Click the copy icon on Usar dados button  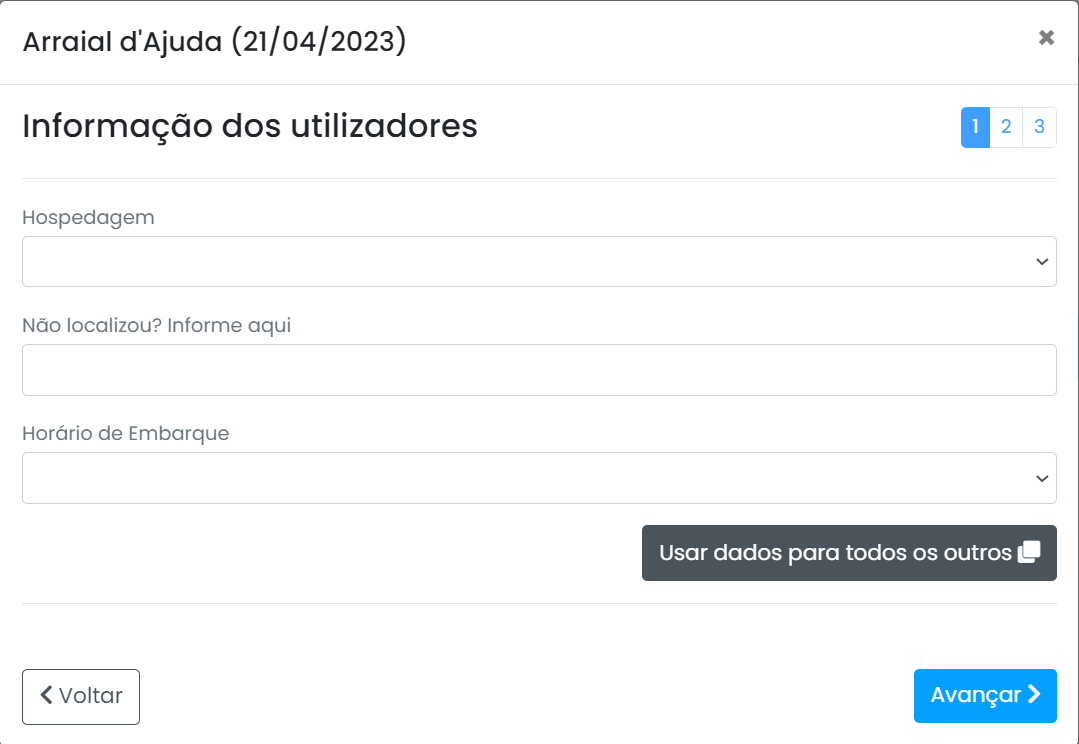[x=1029, y=552]
